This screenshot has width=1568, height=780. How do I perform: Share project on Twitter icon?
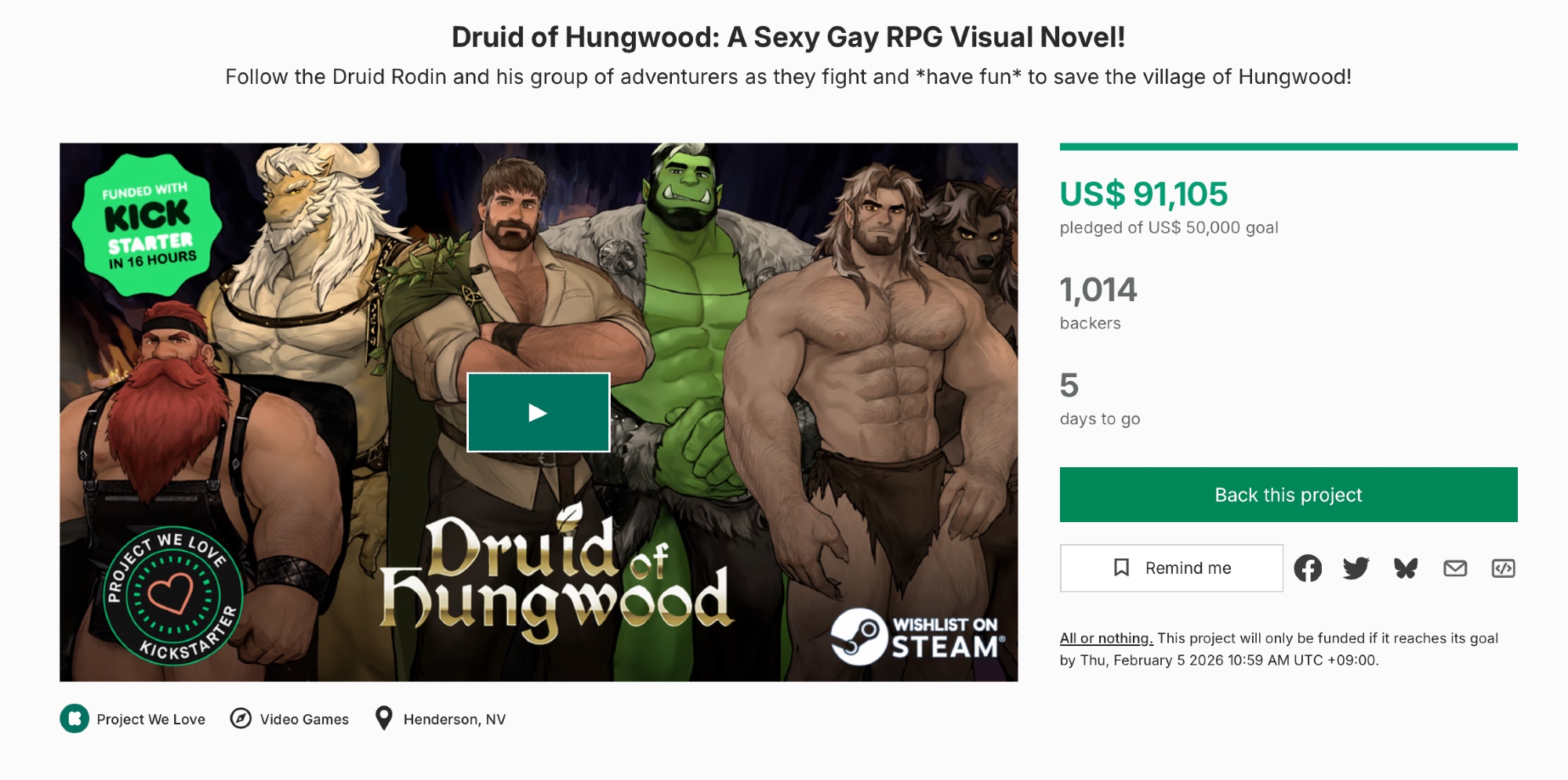click(1356, 568)
